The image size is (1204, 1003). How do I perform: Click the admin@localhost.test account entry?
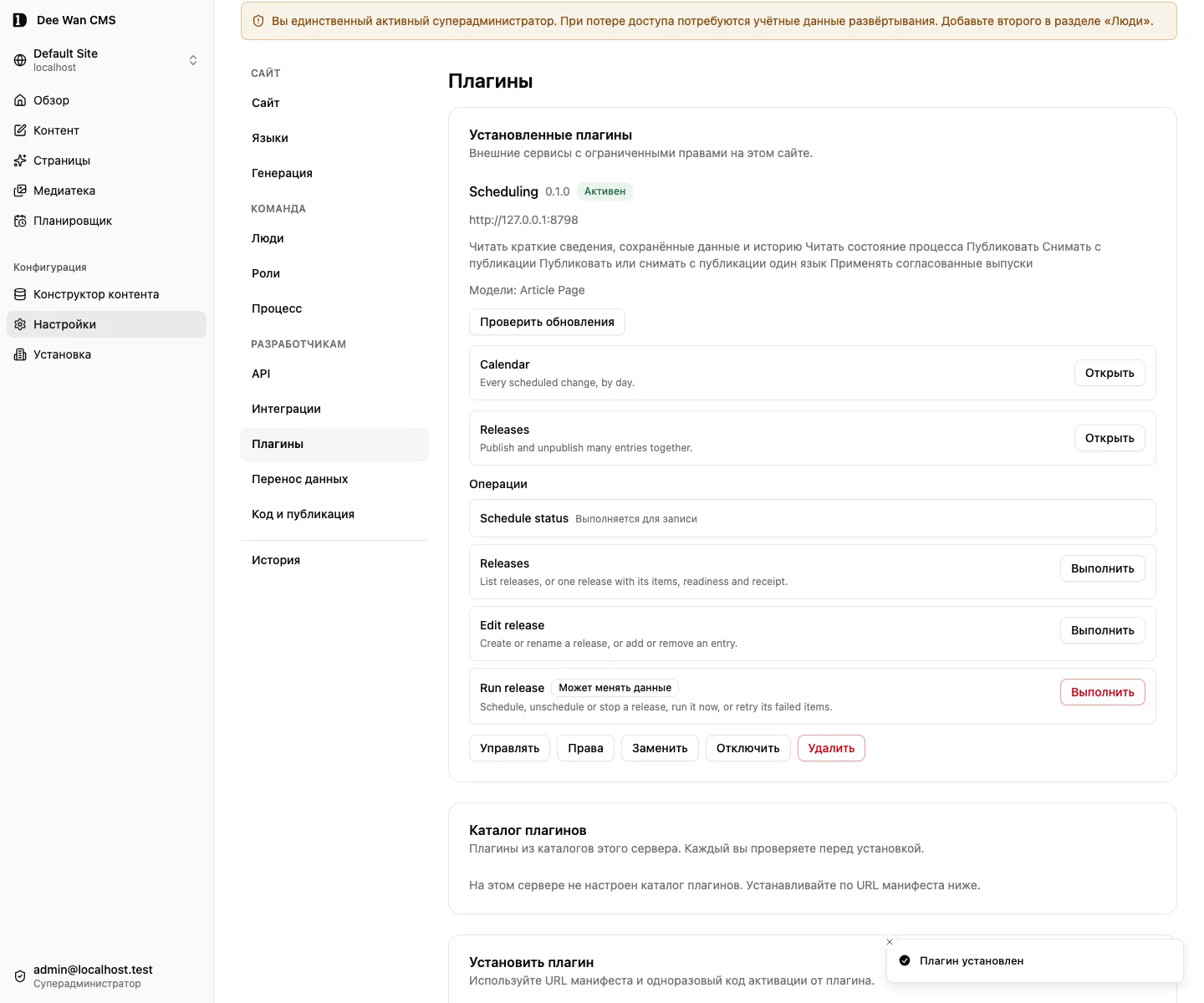coord(106,976)
